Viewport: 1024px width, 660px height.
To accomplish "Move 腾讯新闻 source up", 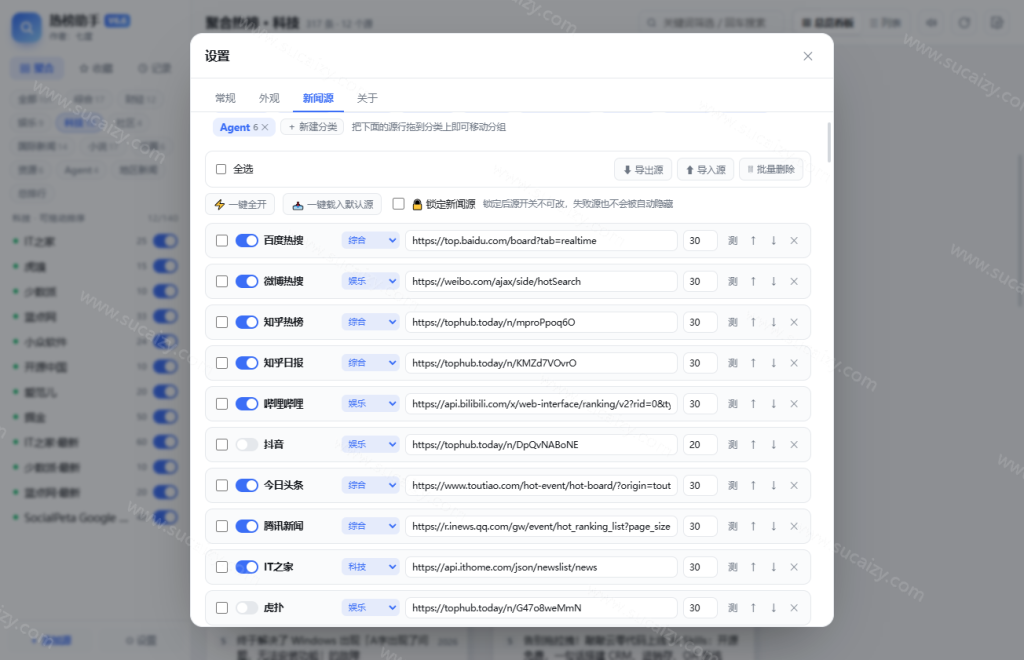I will [x=753, y=526].
